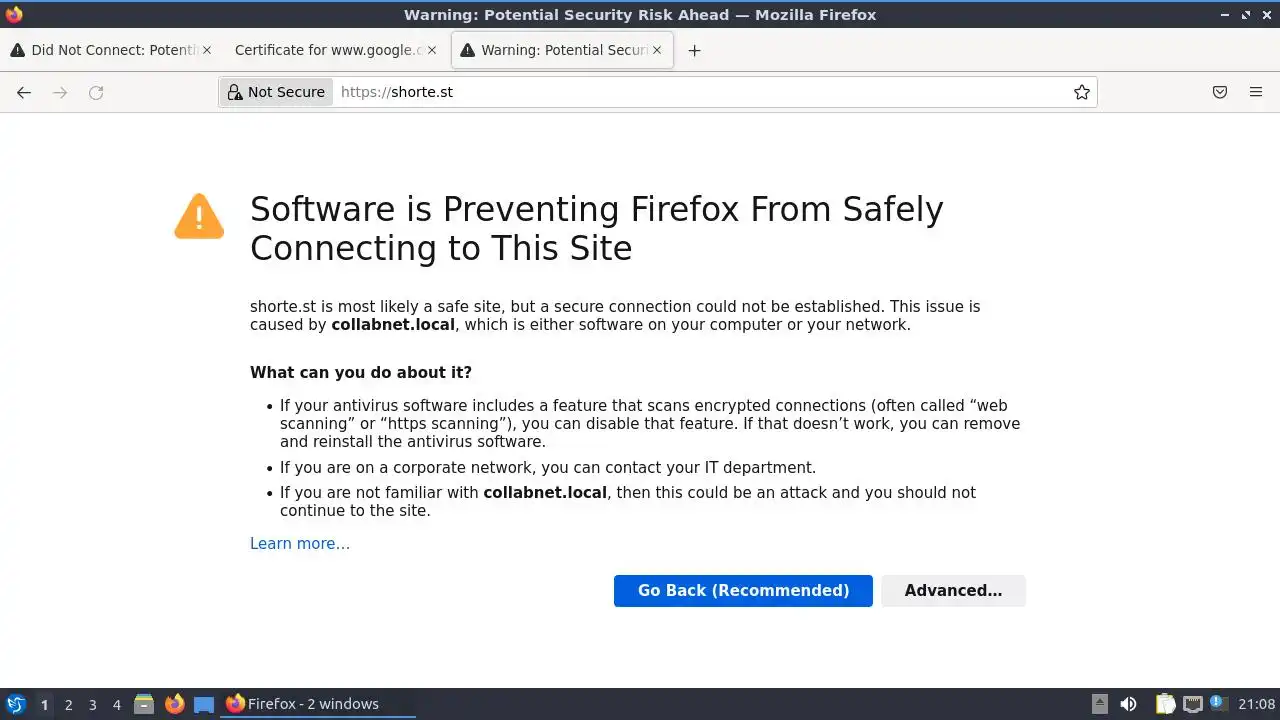Image resolution: width=1280 pixels, height=720 pixels.
Task: Launch Firefox from the taskbar quick launcher
Action: pyautogui.click(x=174, y=704)
